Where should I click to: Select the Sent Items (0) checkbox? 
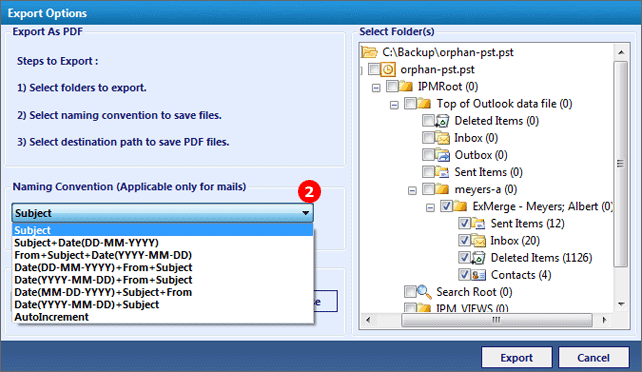(x=428, y=172)
